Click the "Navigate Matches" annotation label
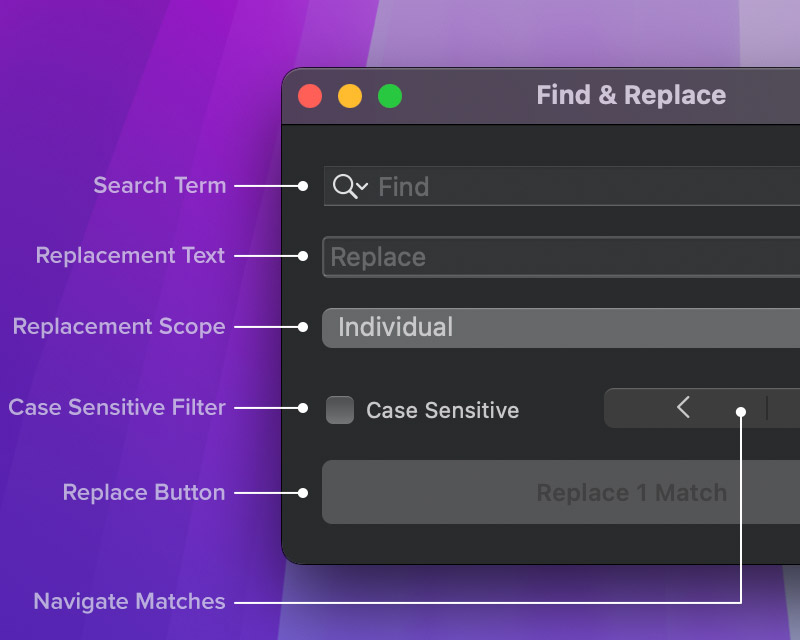Image resolution: width=800 pixels, height=640 pixels. coord(130,601)
